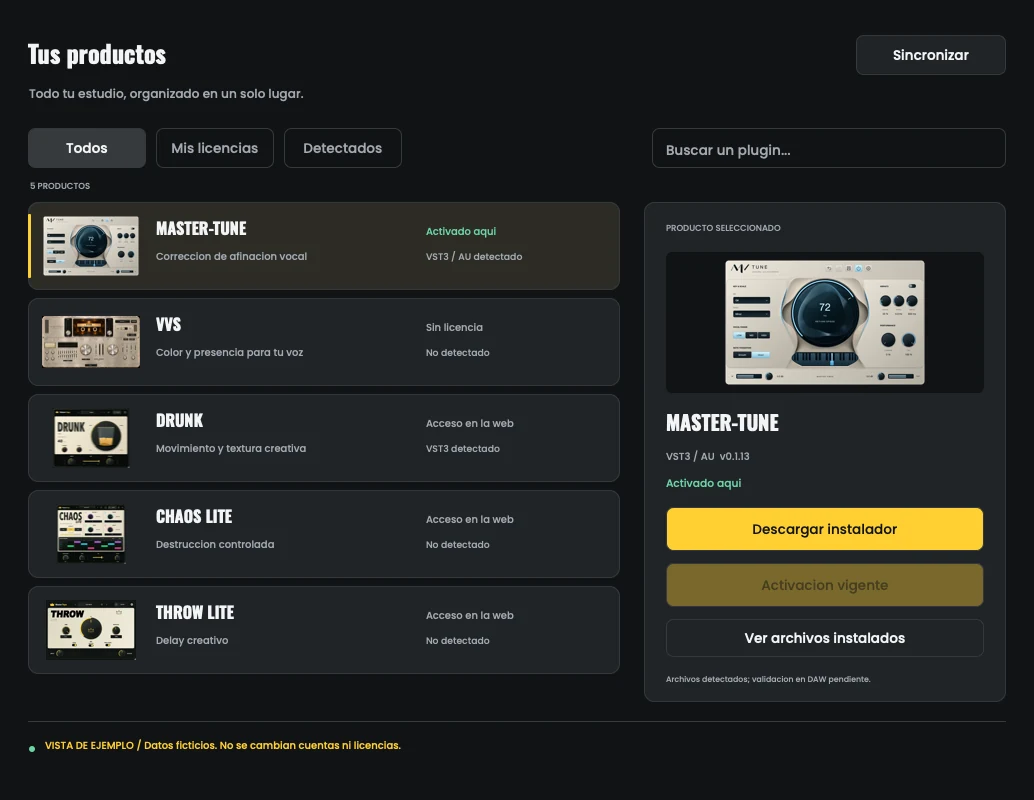Click 'Acceso en la web' in the CHAOS LITE row
Image resolution: width=1034 pixels, height=800 pixels.
[470, 519]
